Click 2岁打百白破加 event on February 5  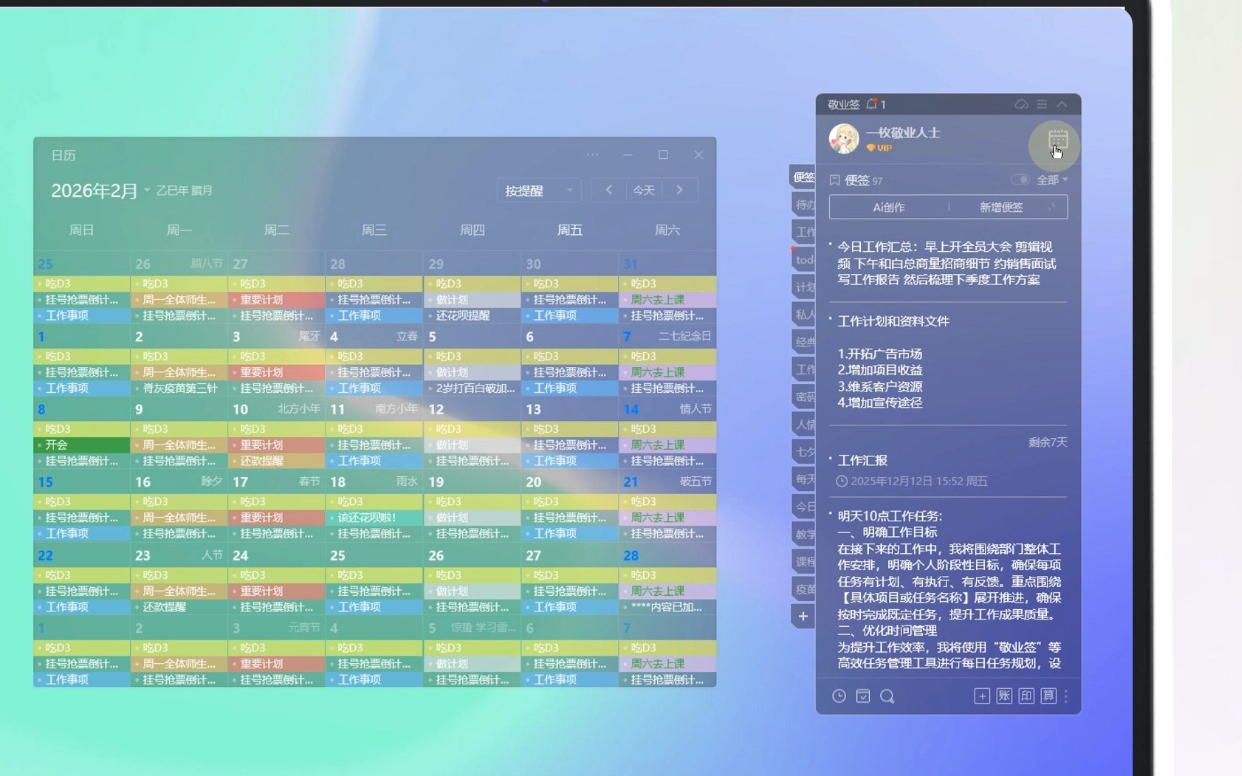[x=472, y=388]
